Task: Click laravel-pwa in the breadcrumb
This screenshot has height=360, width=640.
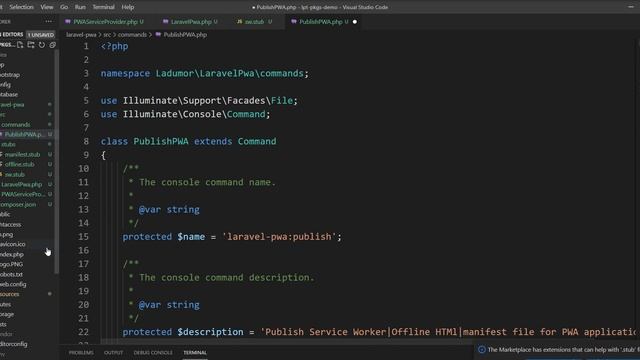Action: coord(81,35)
